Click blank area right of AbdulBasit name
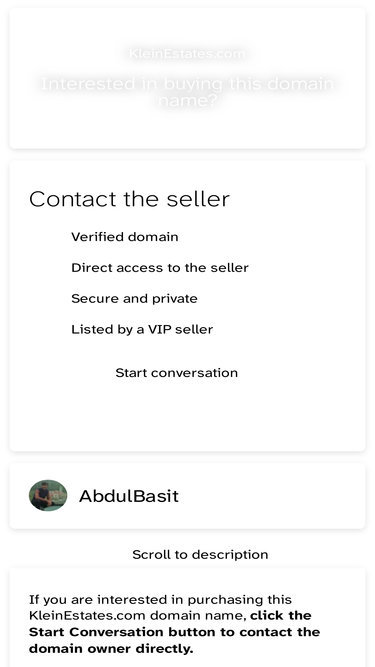Image resolution: width=375 pixels, height=667 pixels. pos(272,496)
